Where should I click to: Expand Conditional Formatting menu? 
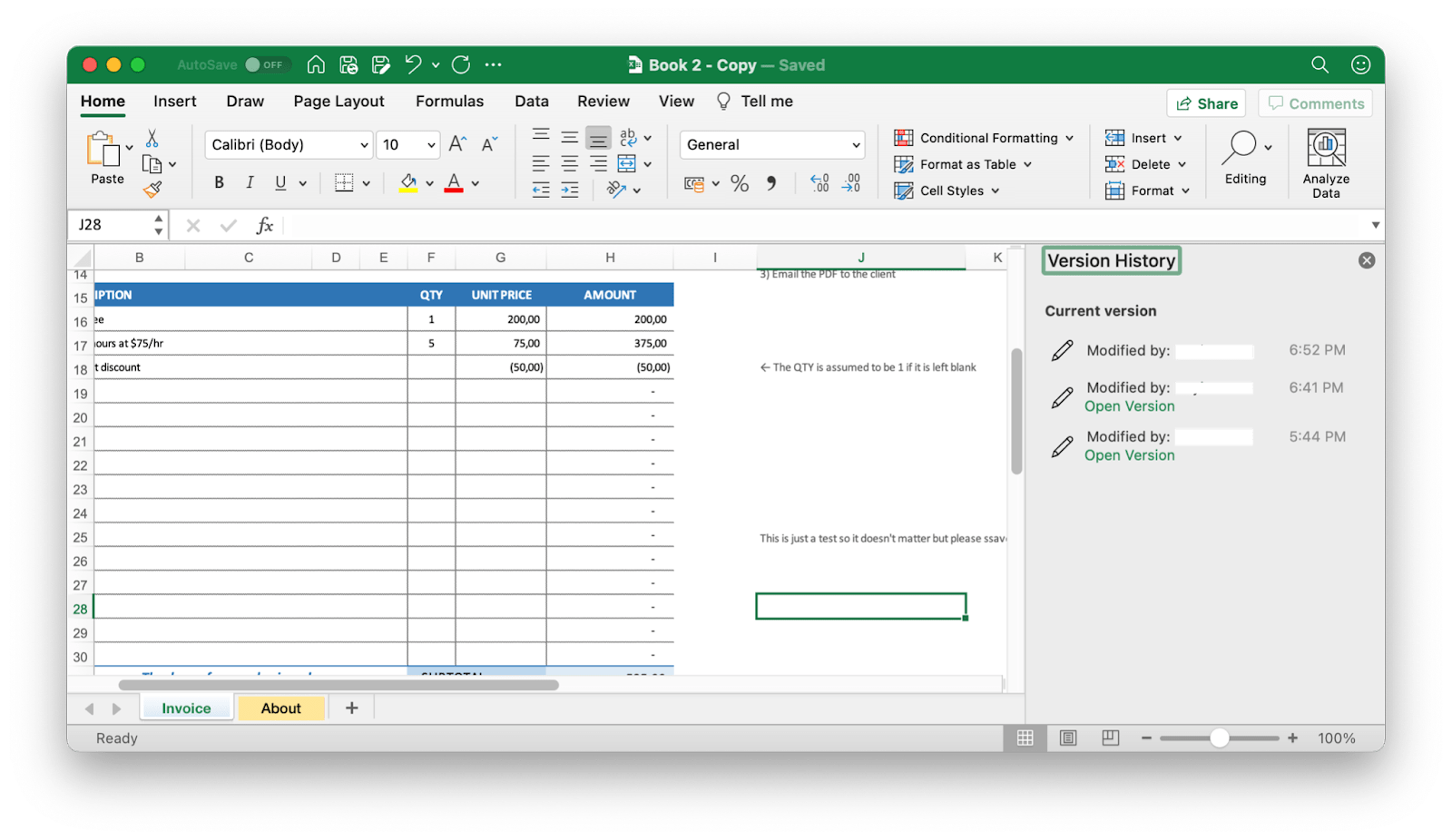coord(984,138)
